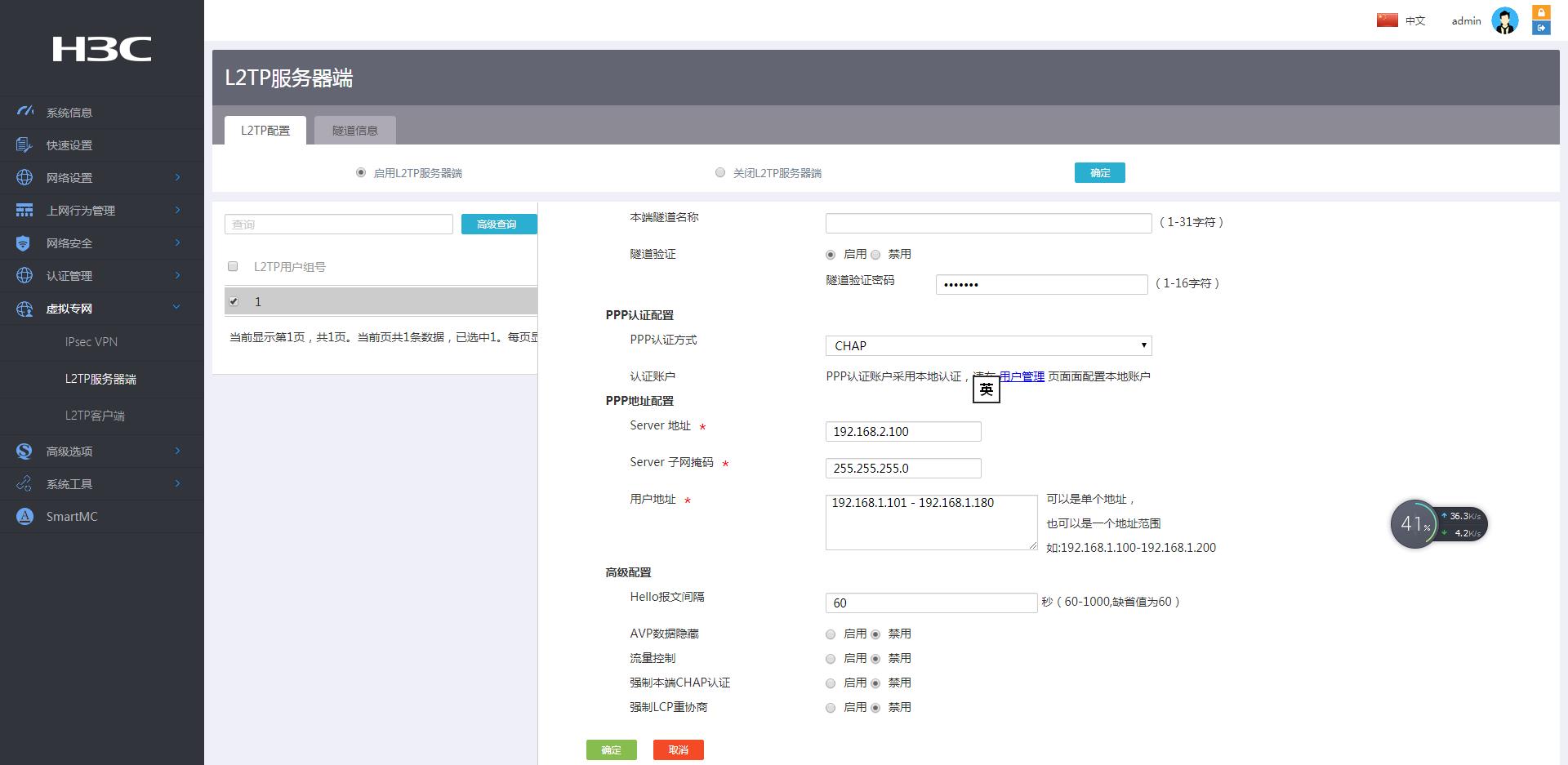Click the 查询 search field
Viewport: 1568px width, 765px height.
(339, 225)
